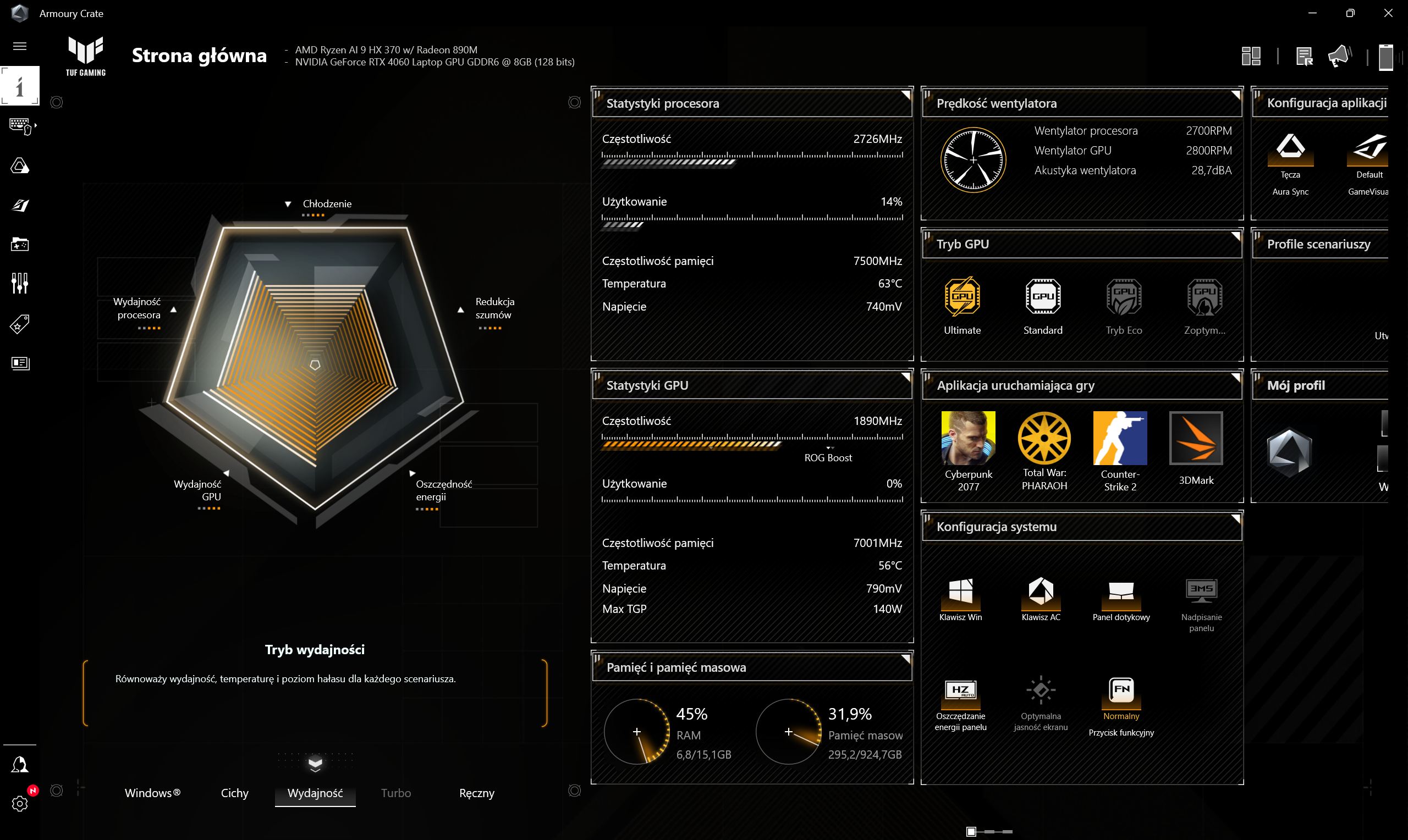The height and width of the screenshot is (840, 1408).
Task: Open the hamburger menu
Action: (20, 46)
